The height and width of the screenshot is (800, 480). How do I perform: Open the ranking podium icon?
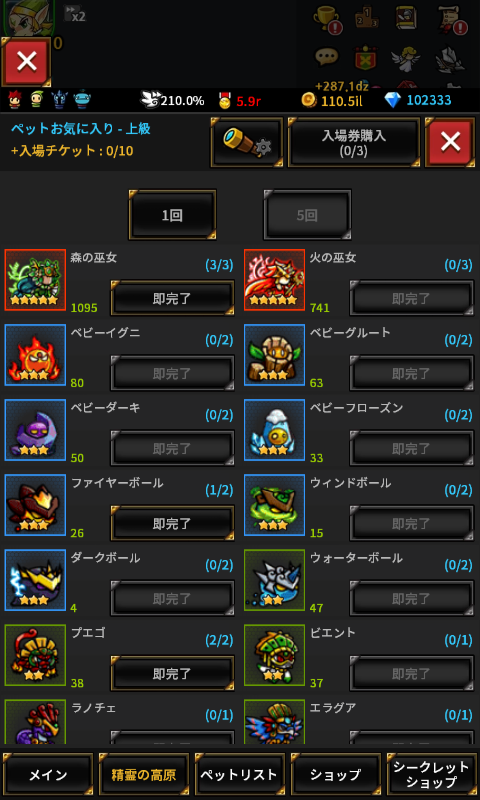click(x=367, y=17)
